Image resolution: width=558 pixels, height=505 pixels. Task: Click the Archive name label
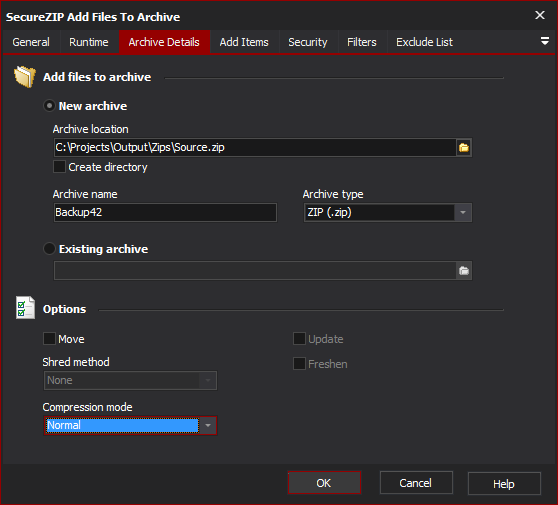[85, 194]
